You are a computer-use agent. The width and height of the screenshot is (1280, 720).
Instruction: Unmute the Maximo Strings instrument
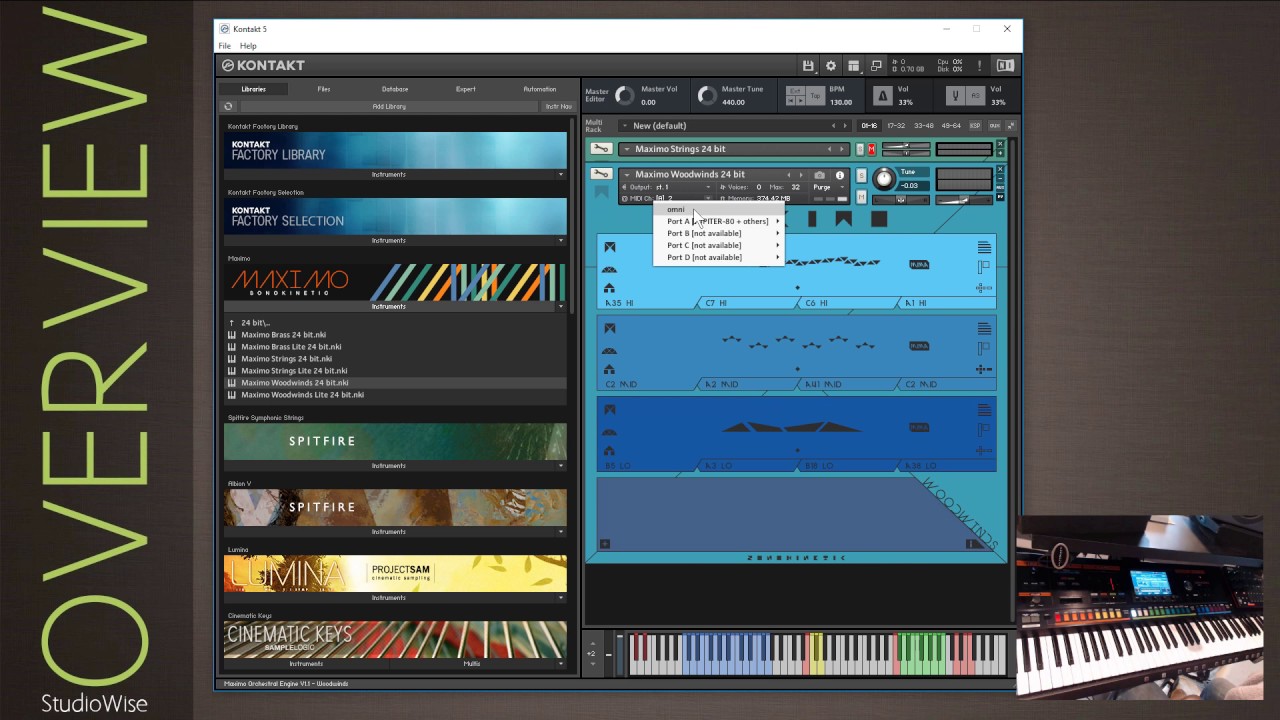[871, 149]
